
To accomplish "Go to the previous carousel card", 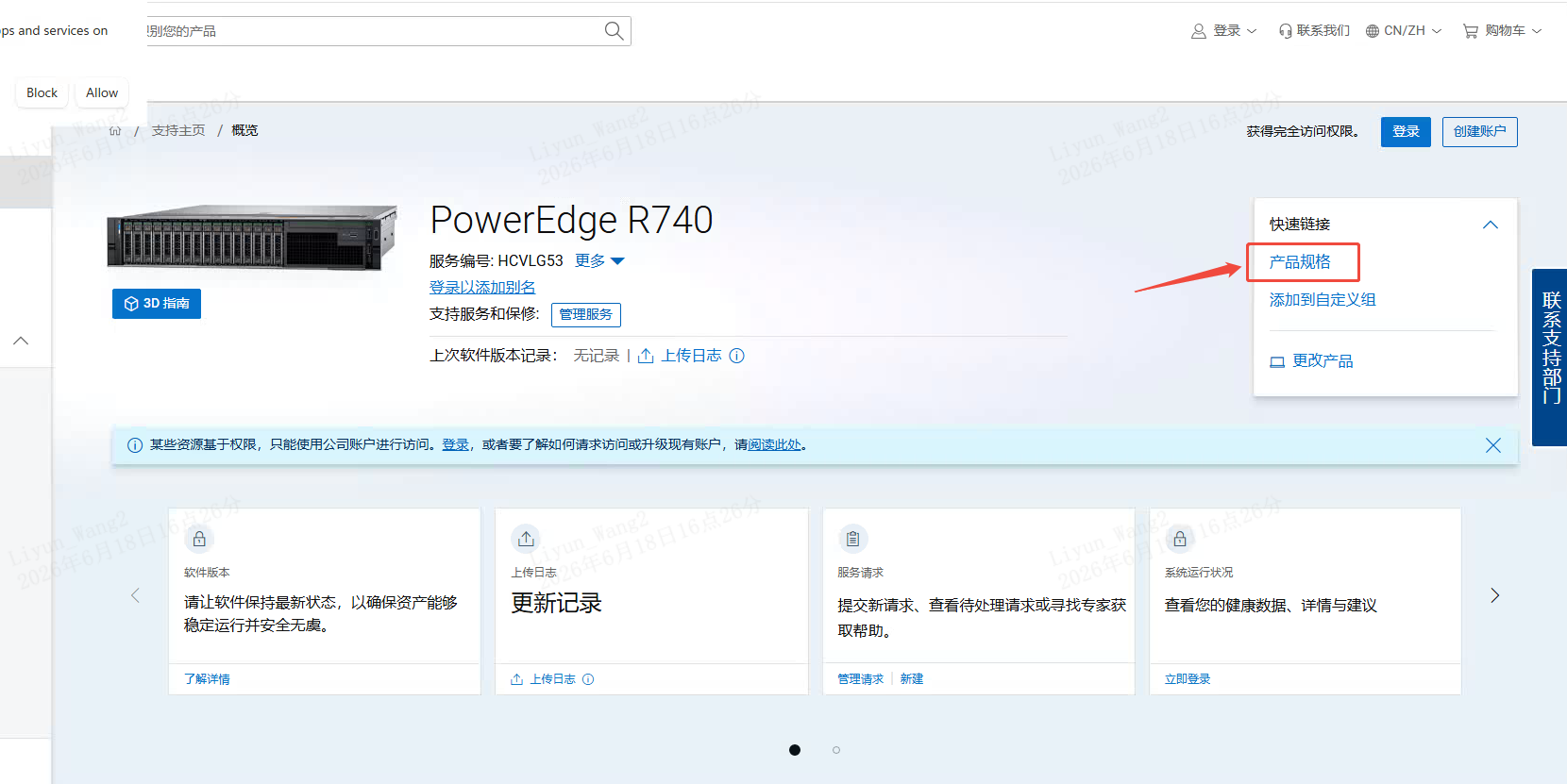I will pos(135,595).
